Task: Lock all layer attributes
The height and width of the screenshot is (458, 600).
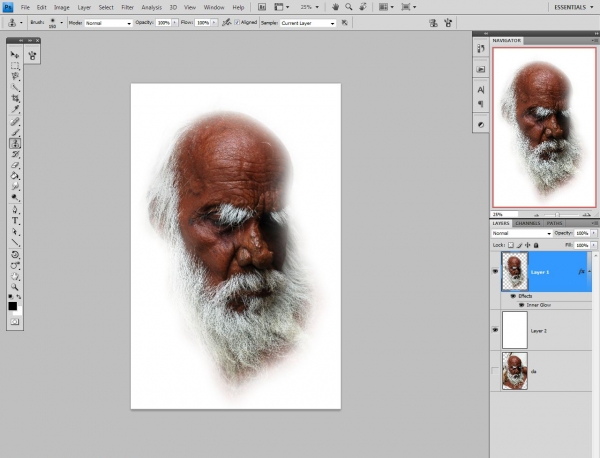Action: click(536, 245)
